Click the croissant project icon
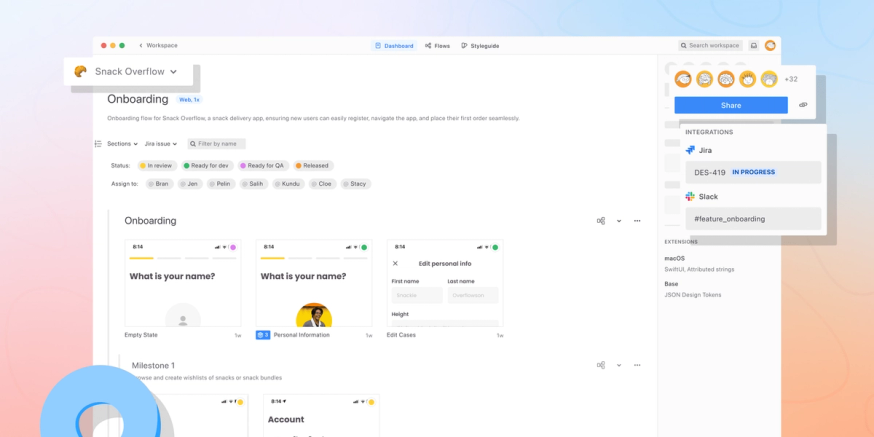The height and width of the screenshot is (437, 874). 81,71
